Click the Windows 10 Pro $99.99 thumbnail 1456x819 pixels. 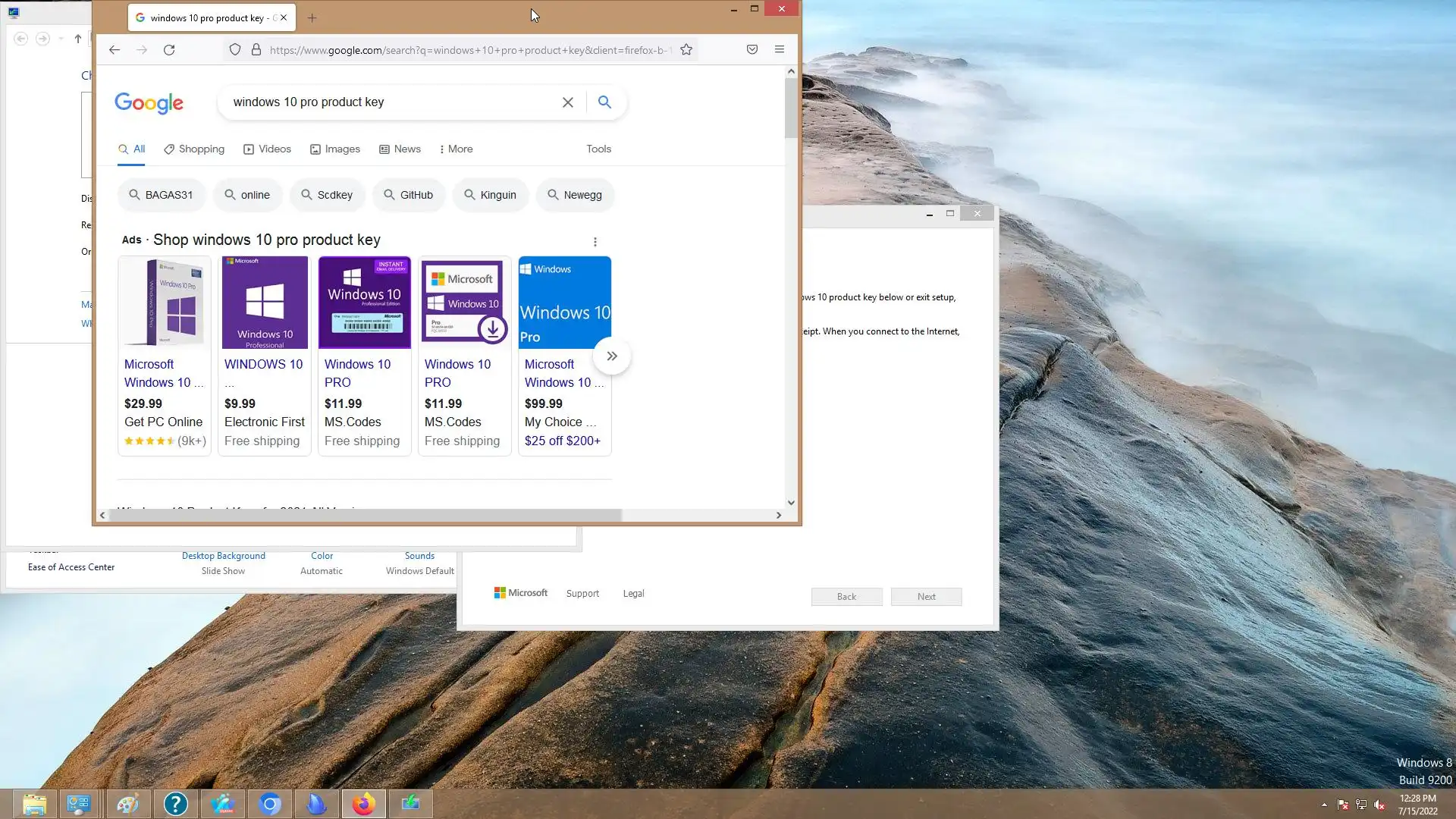tap(564, 303)
